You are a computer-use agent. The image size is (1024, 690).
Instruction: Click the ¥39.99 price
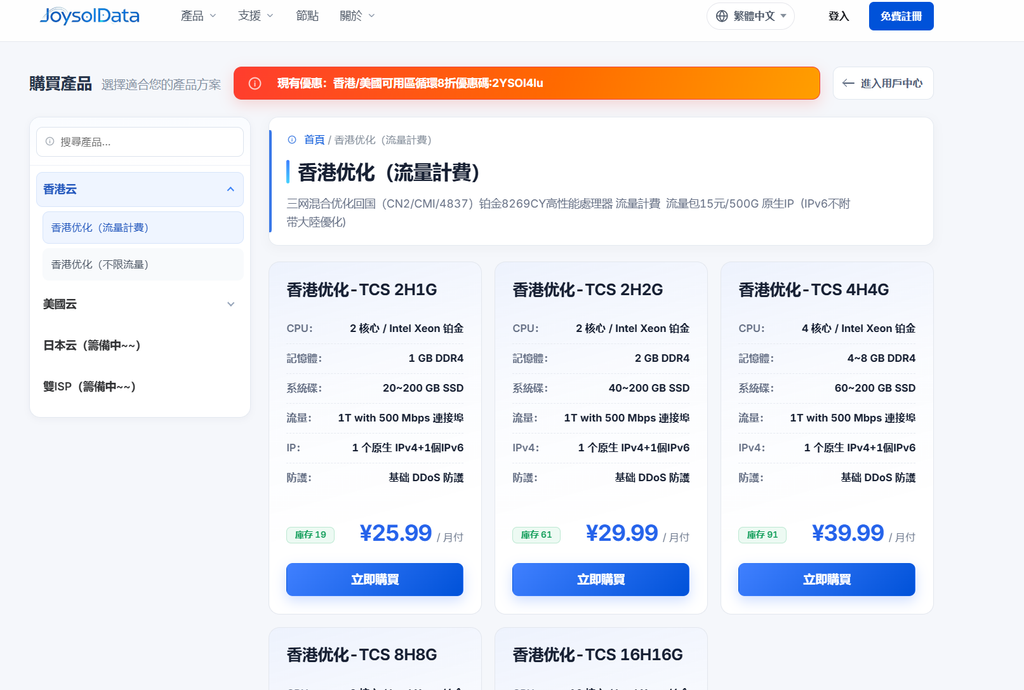pos(848,533)
